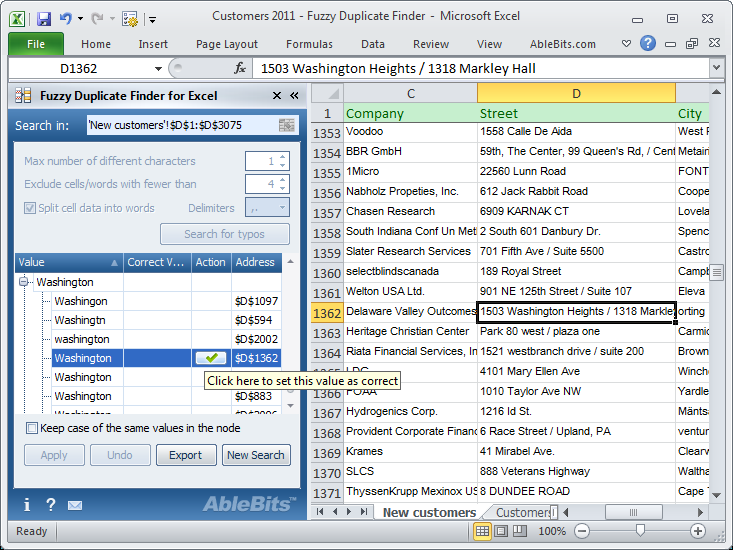This screenshot has width=733, height=550.
Task: Click the Save icon in quick access toolbar
Action: point(44,19)
